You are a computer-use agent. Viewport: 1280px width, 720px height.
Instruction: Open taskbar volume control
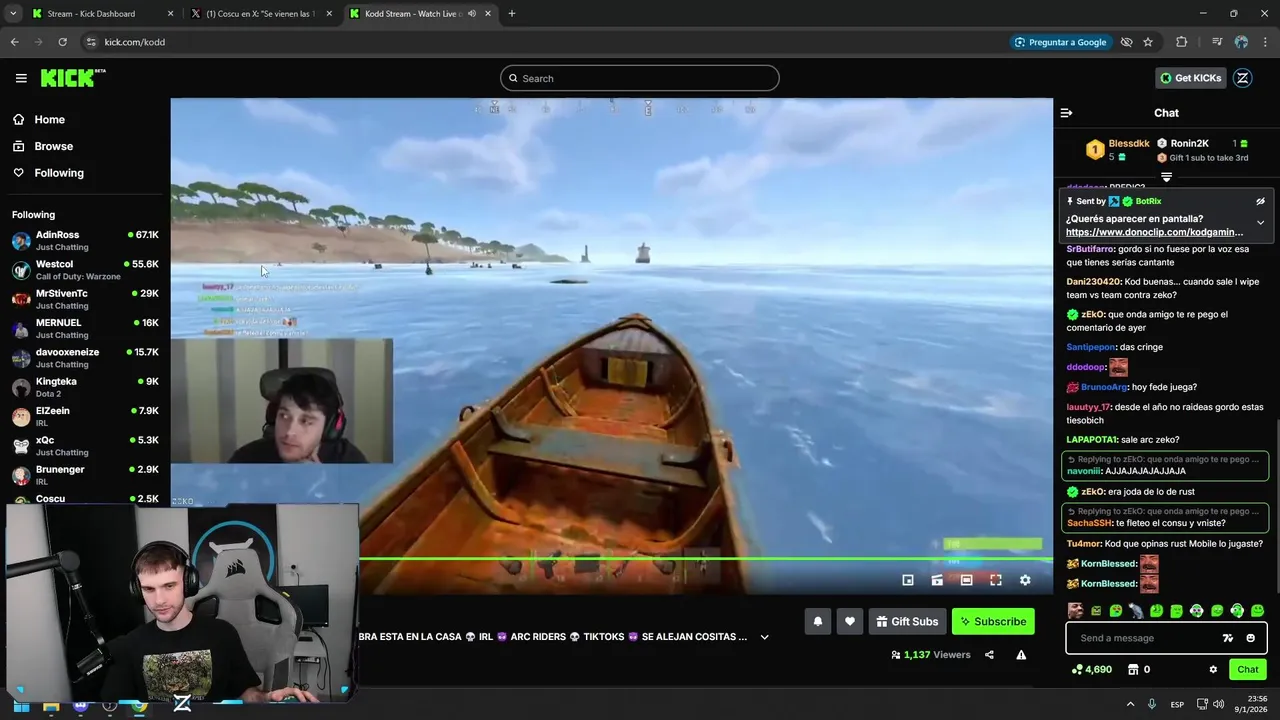[x=1218, y=704]
